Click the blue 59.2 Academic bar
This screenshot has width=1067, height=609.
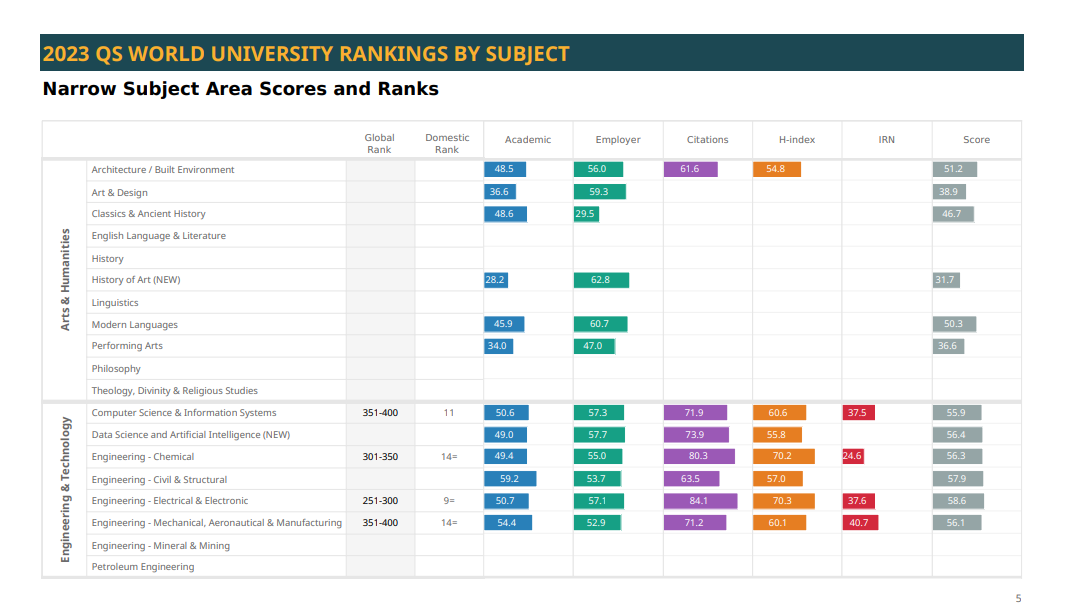[x=510, y=479]
